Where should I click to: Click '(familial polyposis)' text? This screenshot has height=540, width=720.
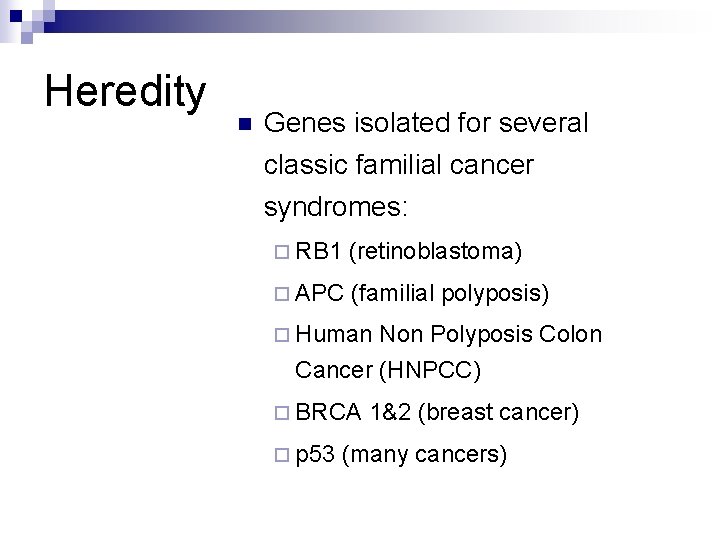[449, 293]
